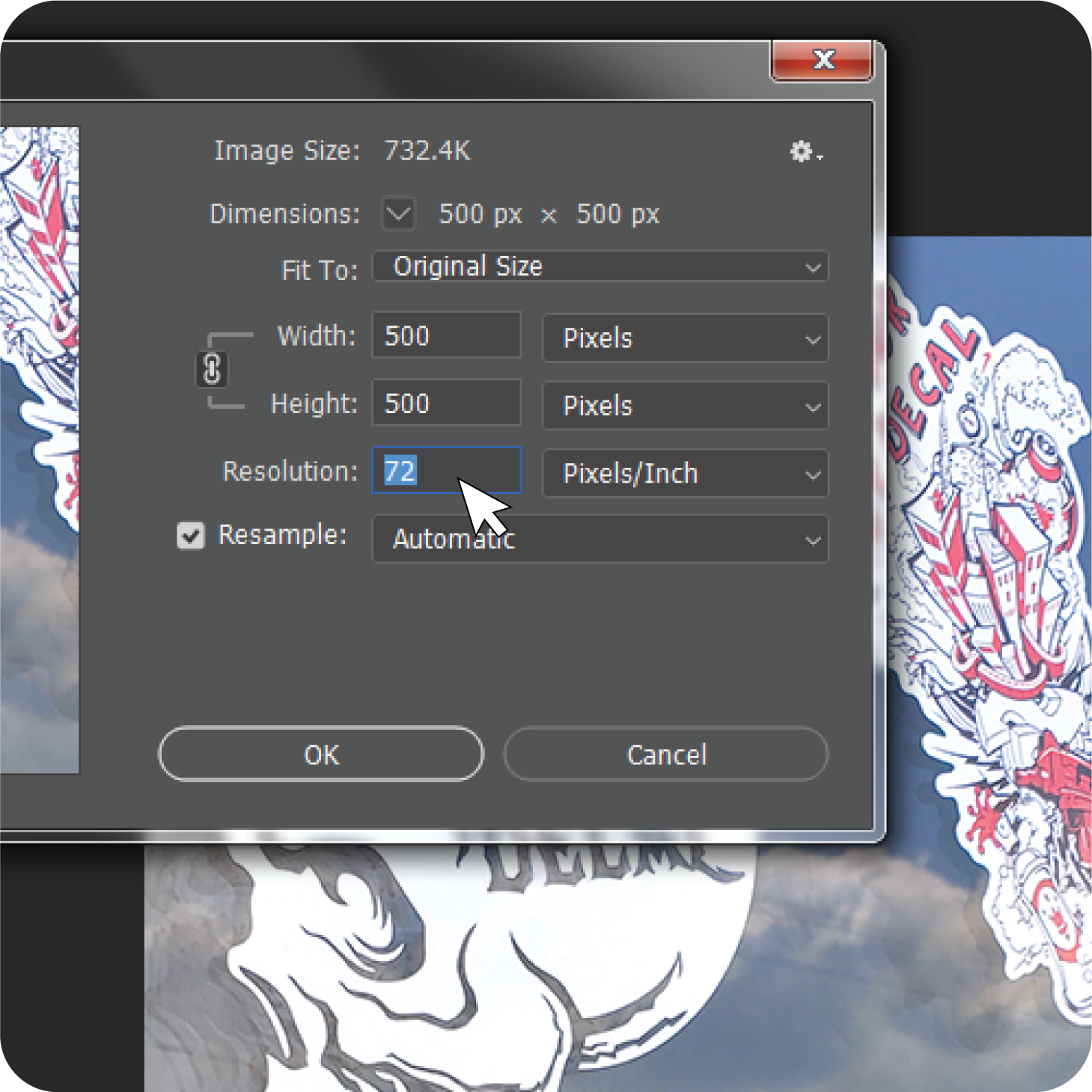1092x1092 pixels.
Task: Confirm with the OK button
Action: pos(321,754)
